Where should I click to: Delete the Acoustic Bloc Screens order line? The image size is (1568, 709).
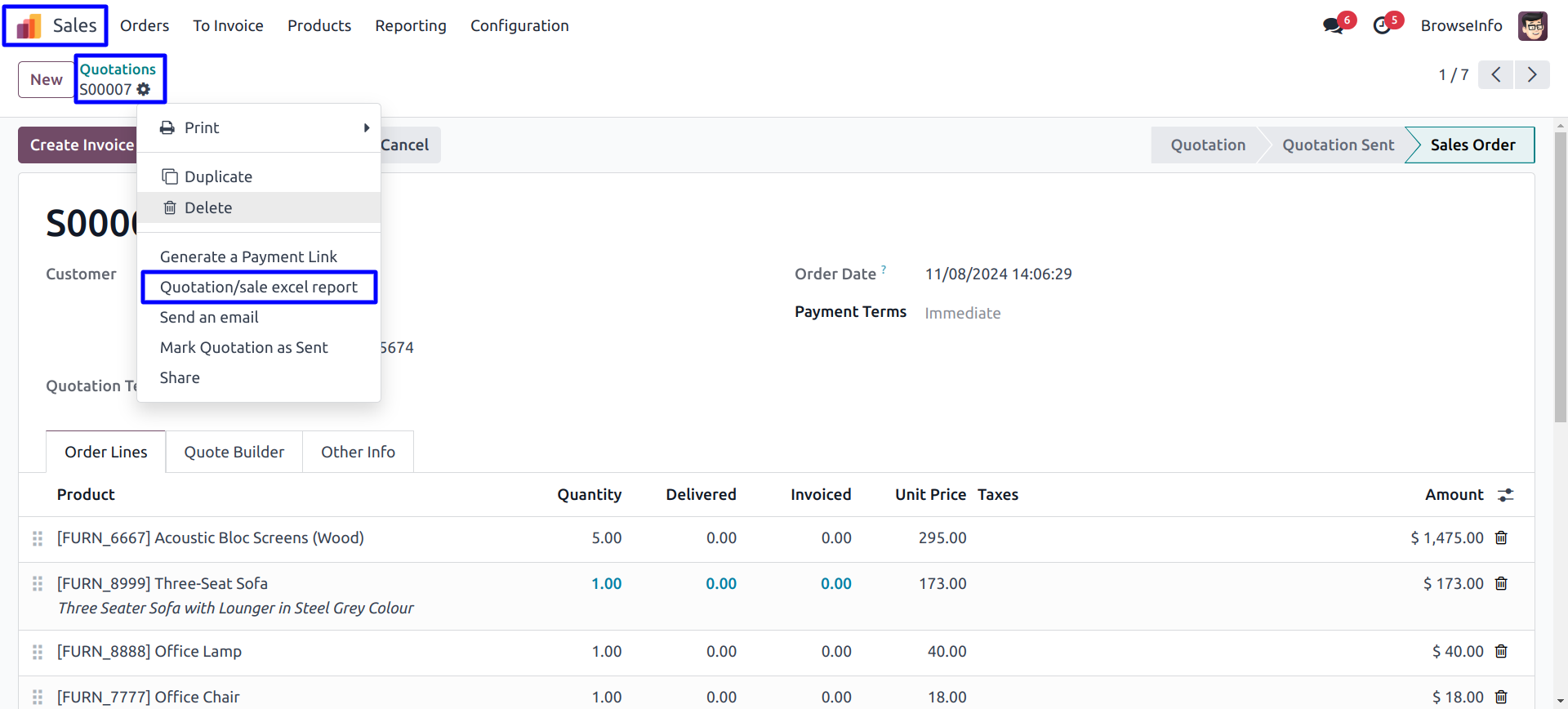[x=1501, y=537]
